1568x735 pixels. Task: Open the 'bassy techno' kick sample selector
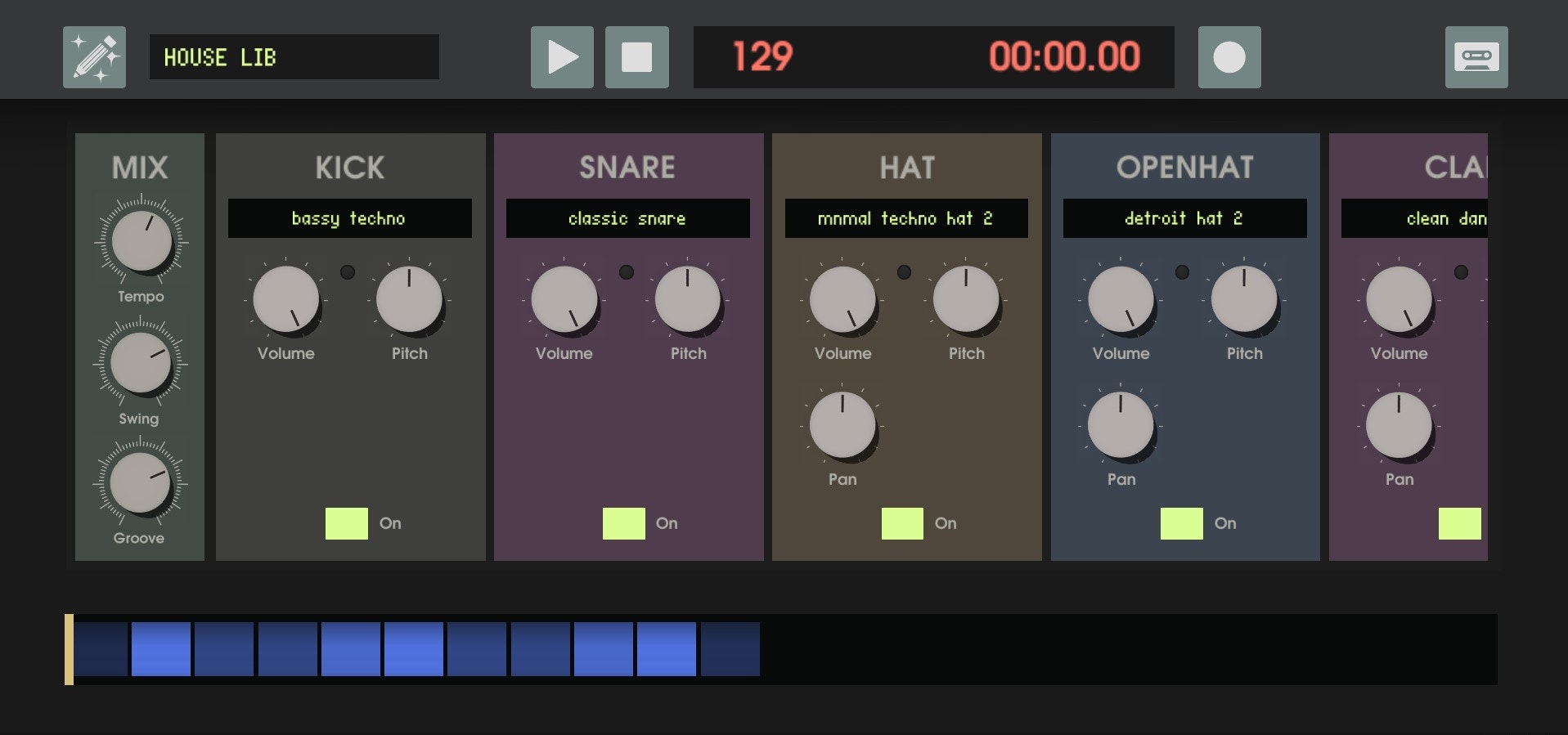349,218
